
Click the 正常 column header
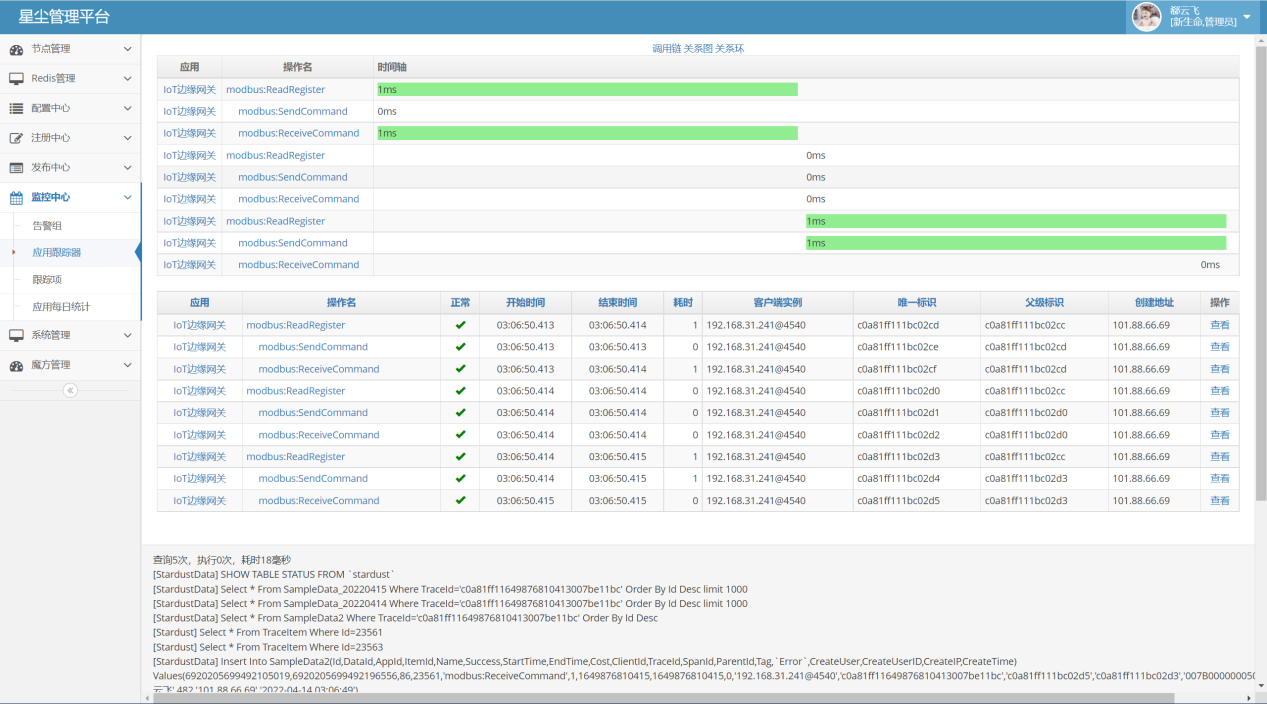[x=460, y=303]
